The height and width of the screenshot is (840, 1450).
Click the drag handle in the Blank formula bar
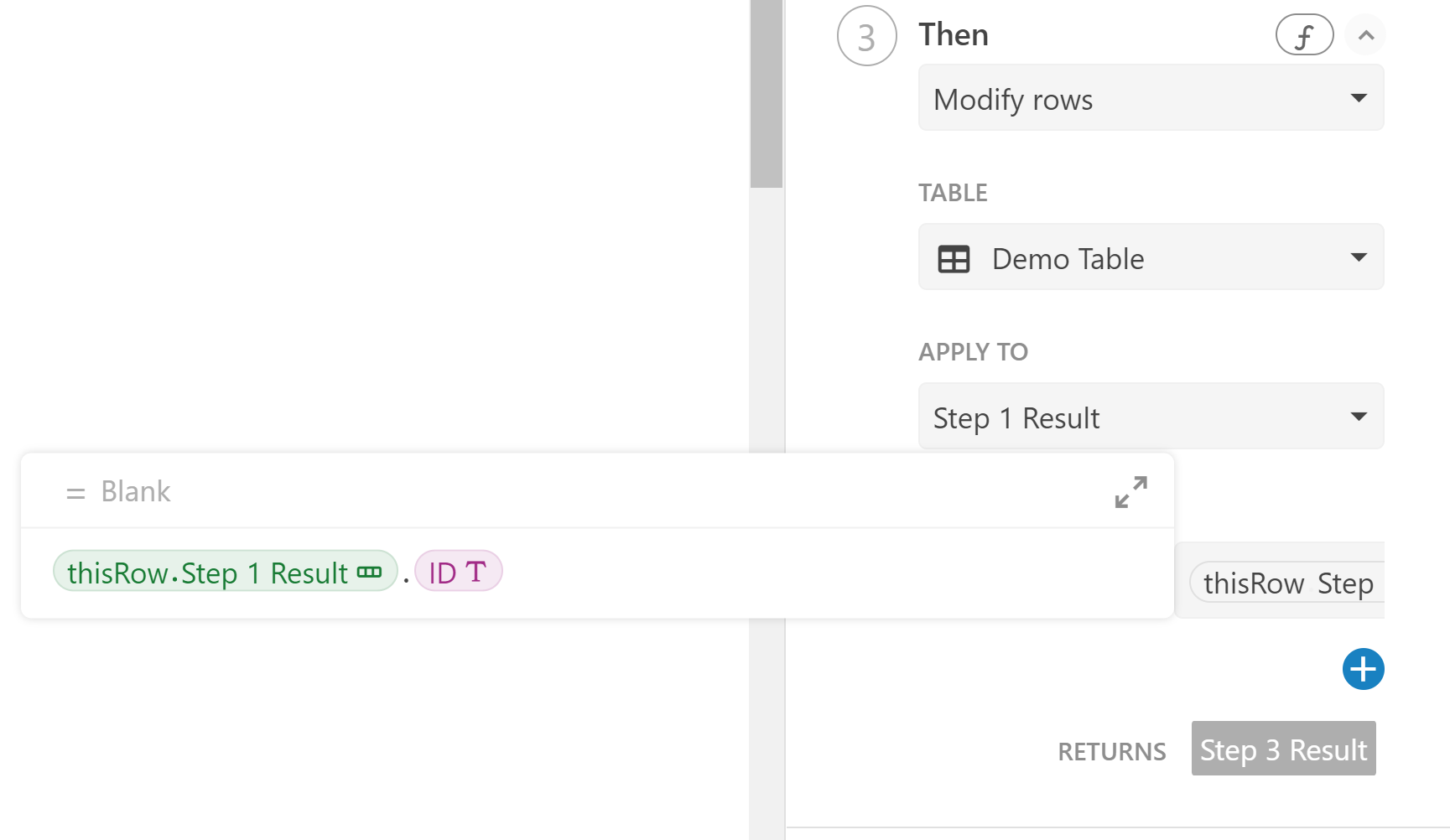[74, 492]
